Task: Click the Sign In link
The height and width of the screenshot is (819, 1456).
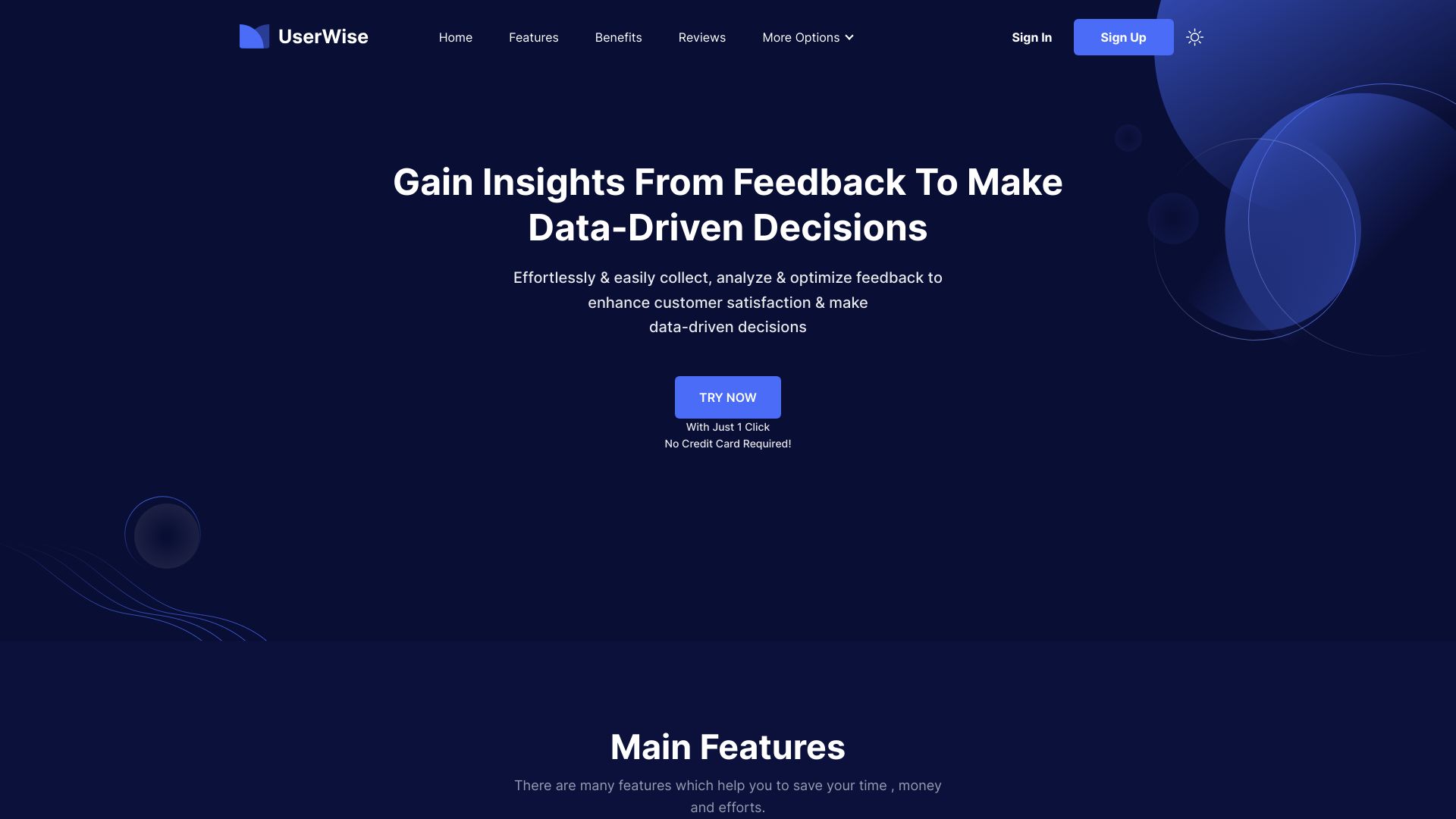Action: click(1031, 37)
